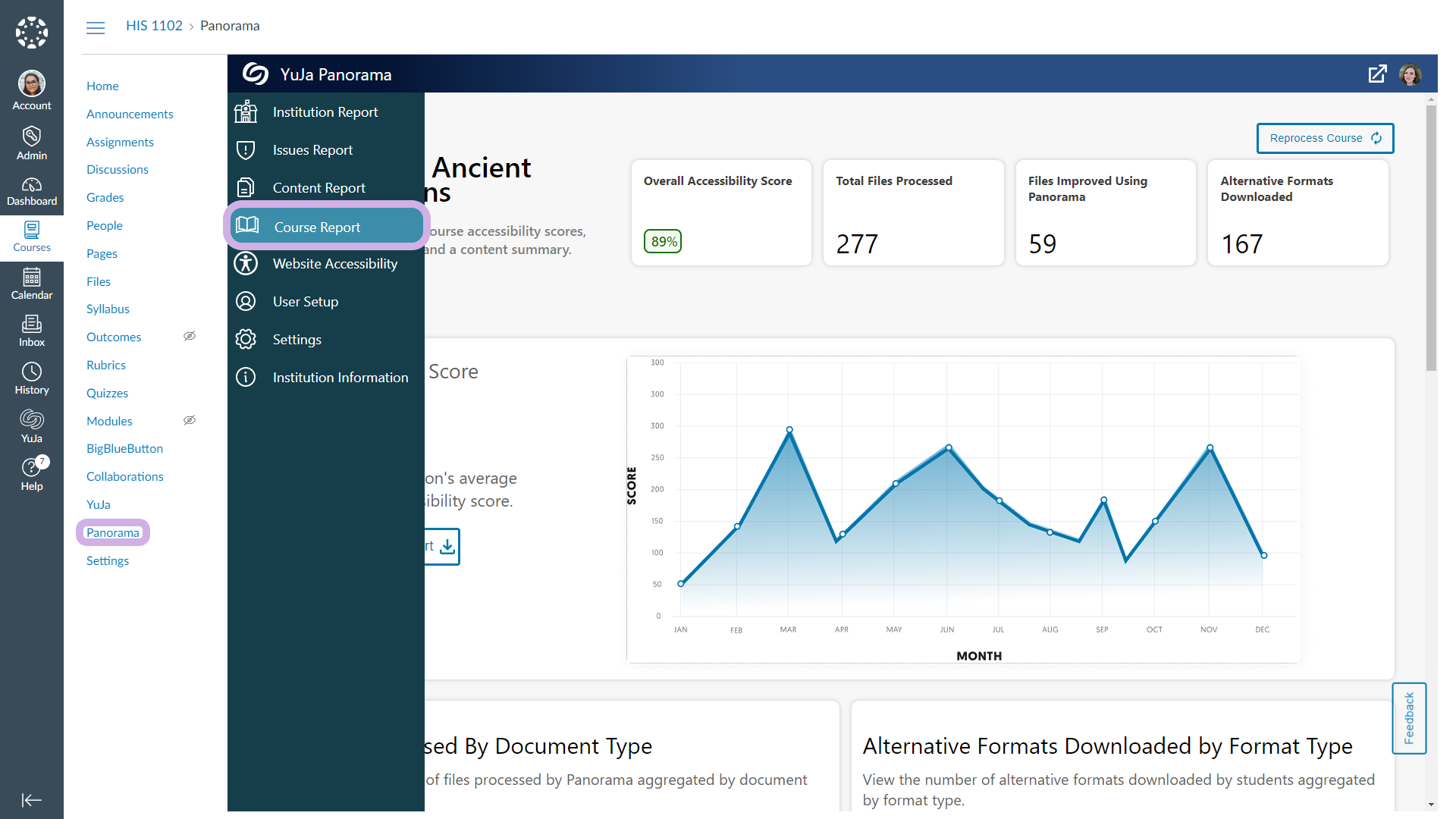Go to Dashboard in global nav
Viewport: 1456px width, 819px height.
pos(32,192)
